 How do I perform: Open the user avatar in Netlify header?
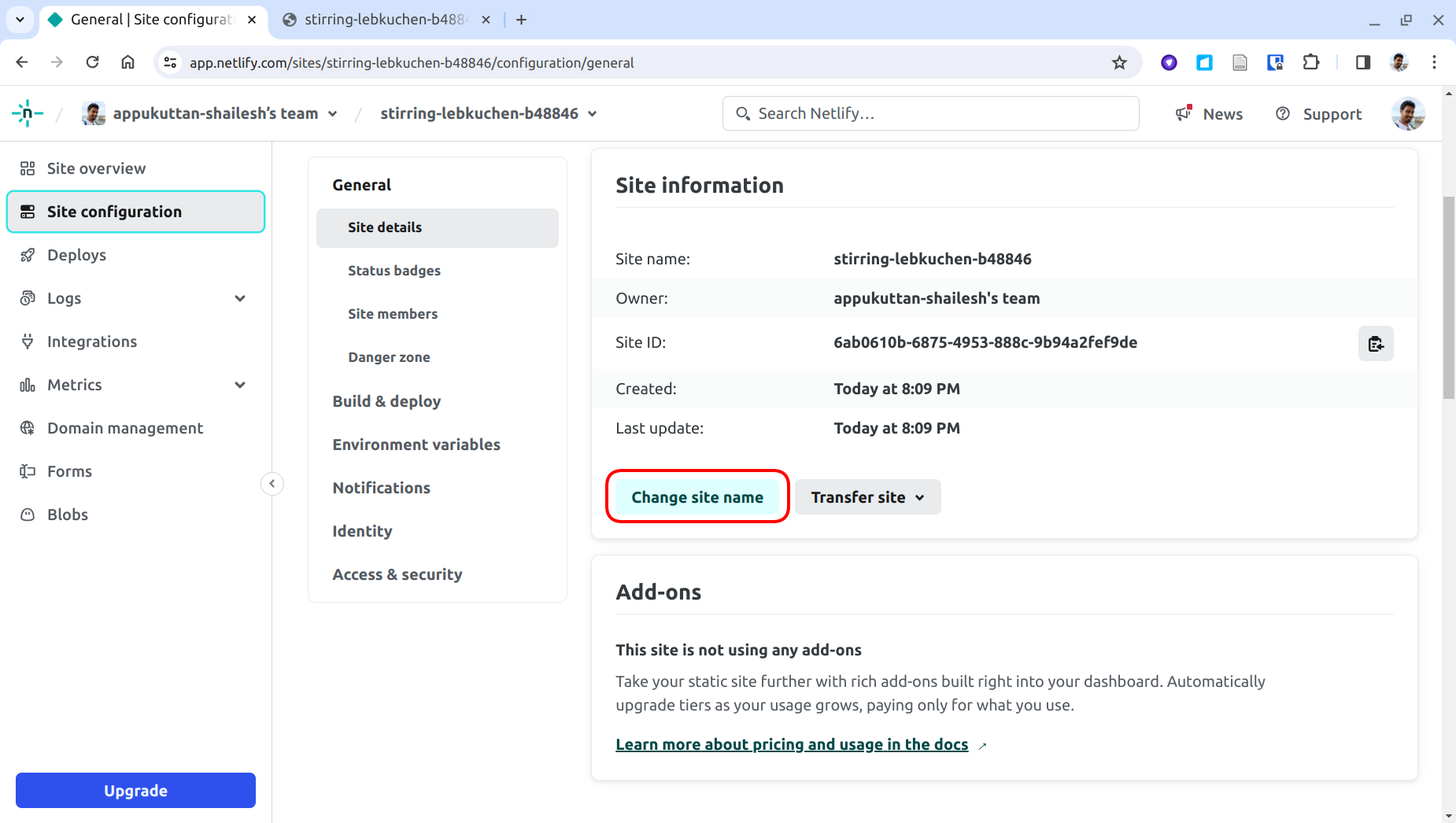pyautogui.click(x=1407, y=113)
